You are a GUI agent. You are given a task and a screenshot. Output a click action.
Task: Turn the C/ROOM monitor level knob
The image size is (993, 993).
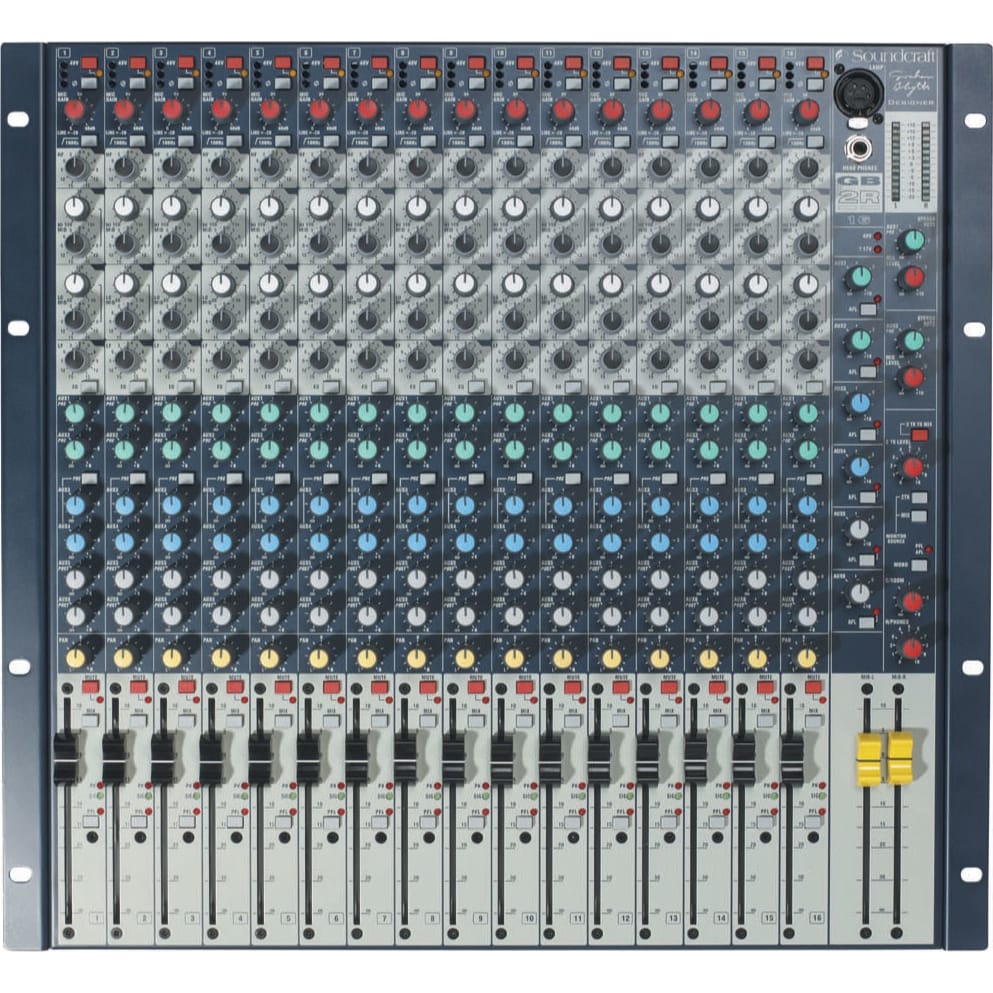coord(913,599)
